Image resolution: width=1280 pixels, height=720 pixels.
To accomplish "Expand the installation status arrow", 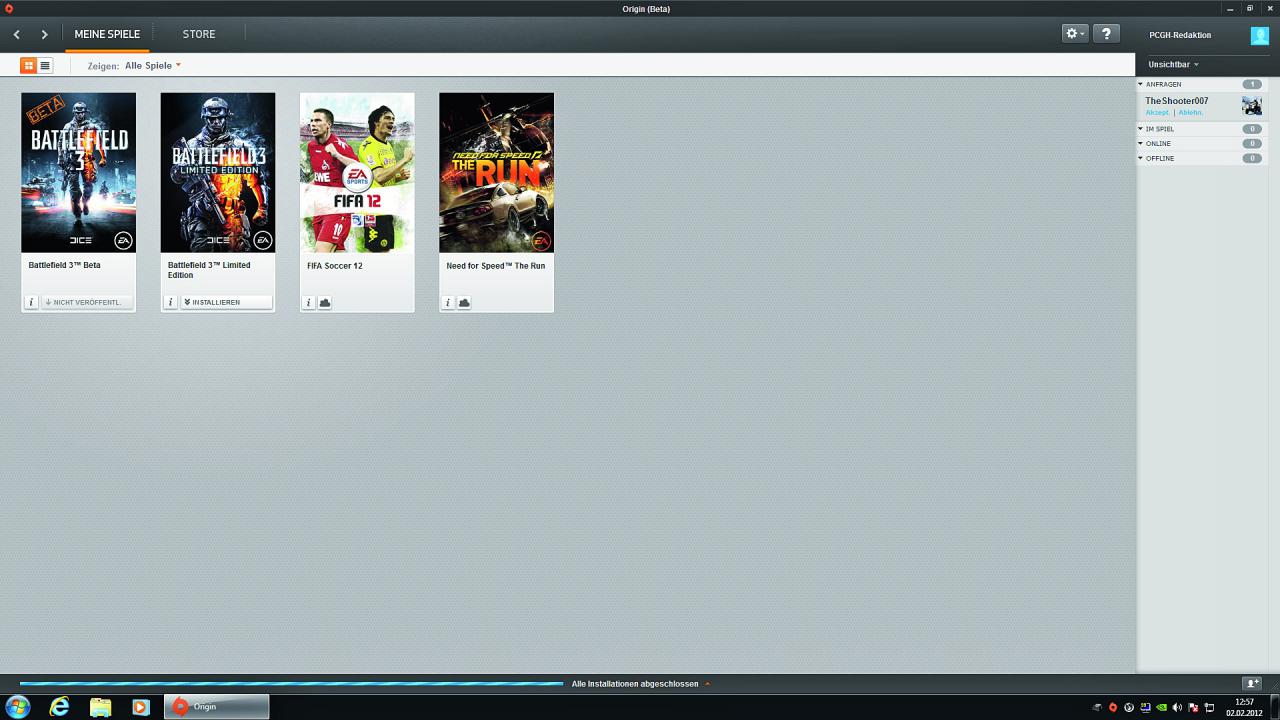I will [x=707, y=684].
